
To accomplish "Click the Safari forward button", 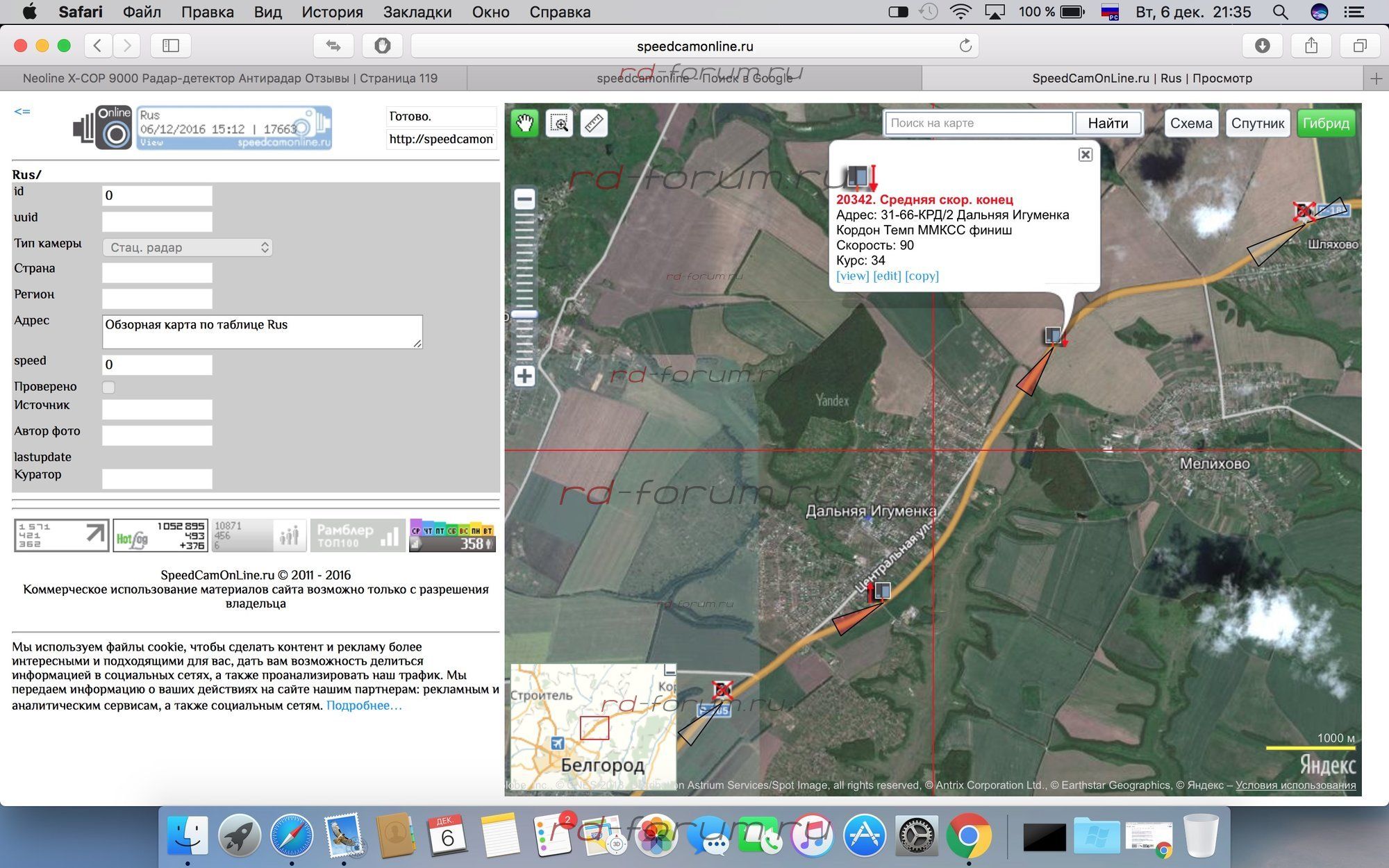I will (x=126, y=46).
